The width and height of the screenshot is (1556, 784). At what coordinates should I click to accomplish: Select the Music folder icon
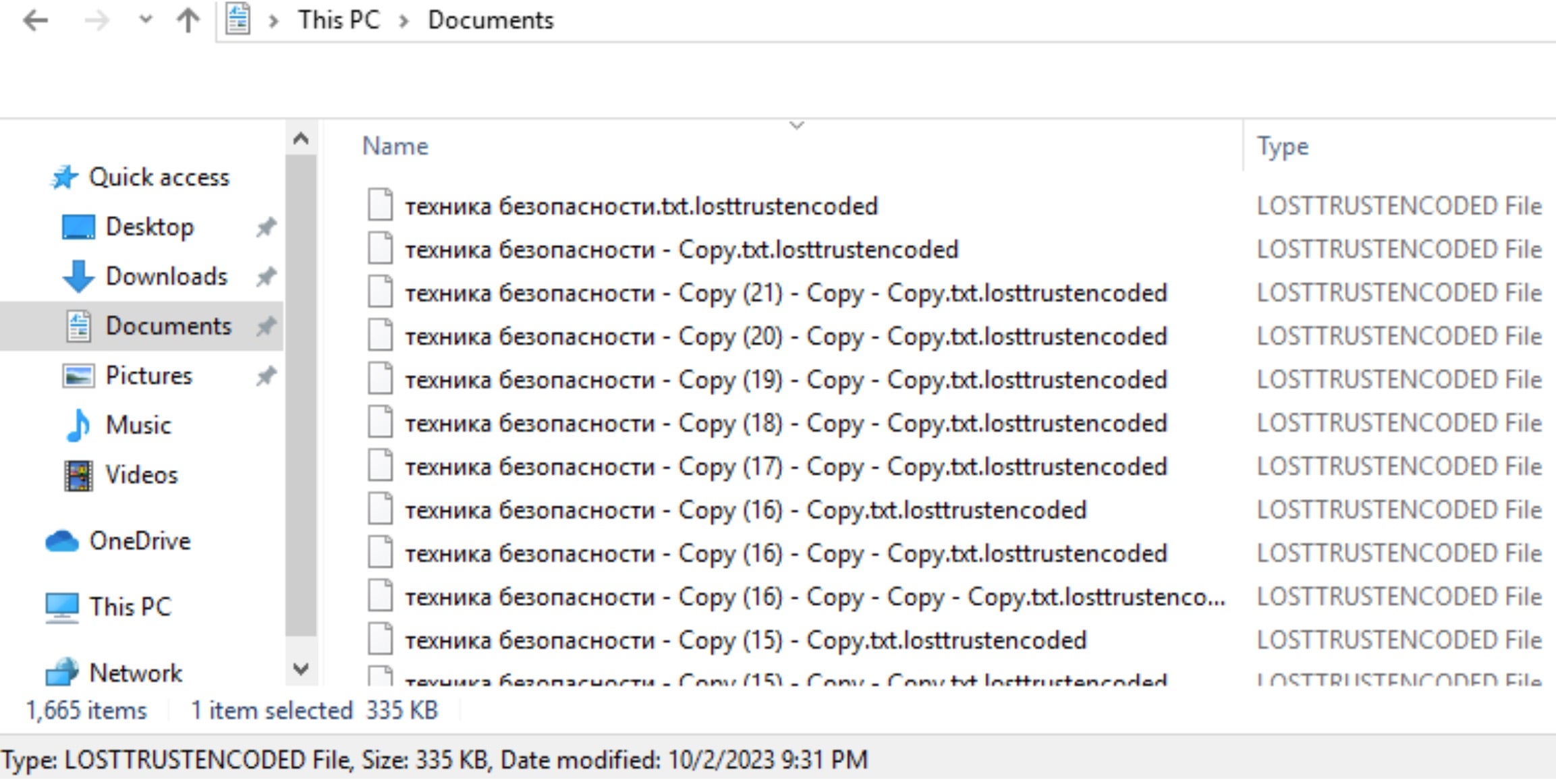78,426
